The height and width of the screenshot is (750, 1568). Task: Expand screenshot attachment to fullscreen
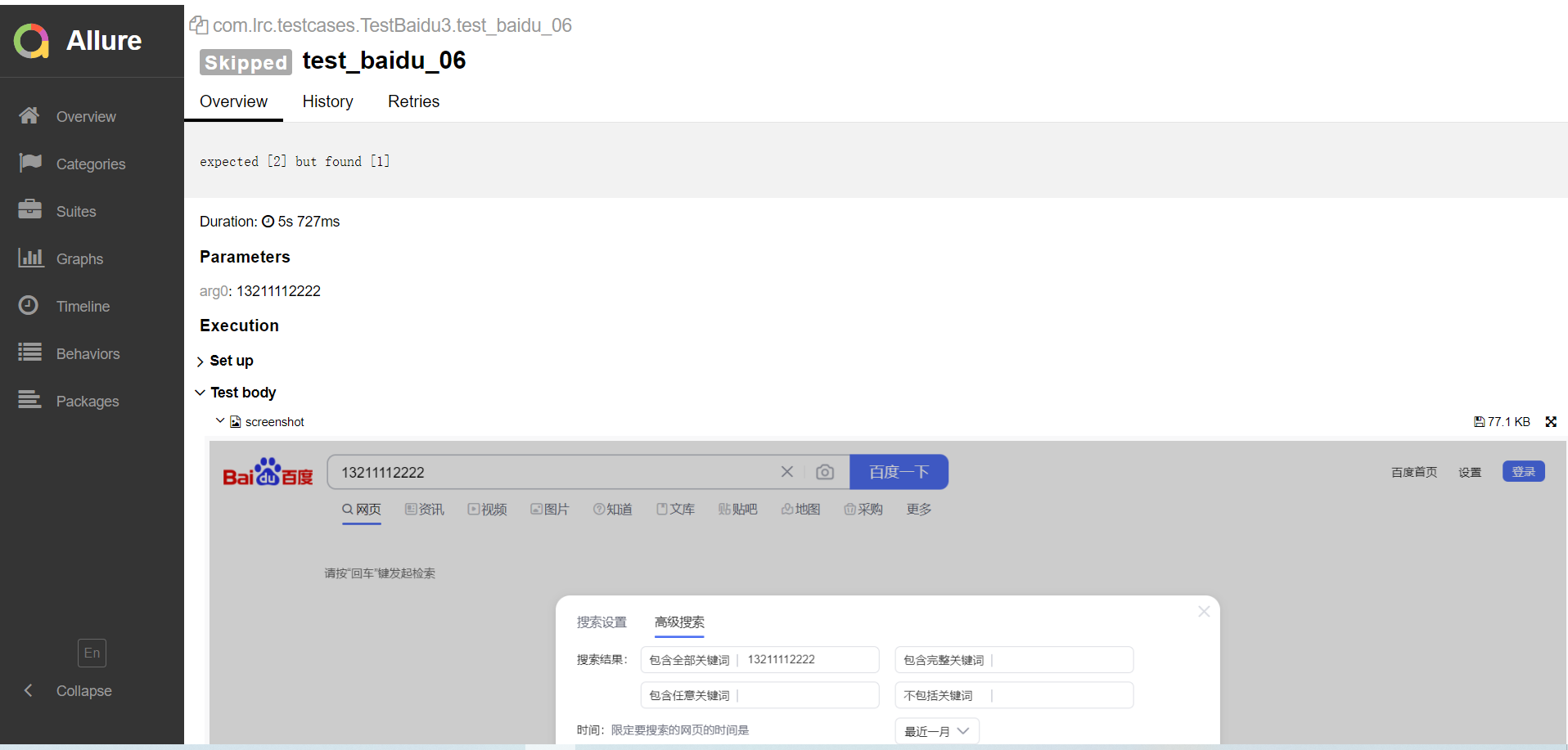coord(1551,422)
